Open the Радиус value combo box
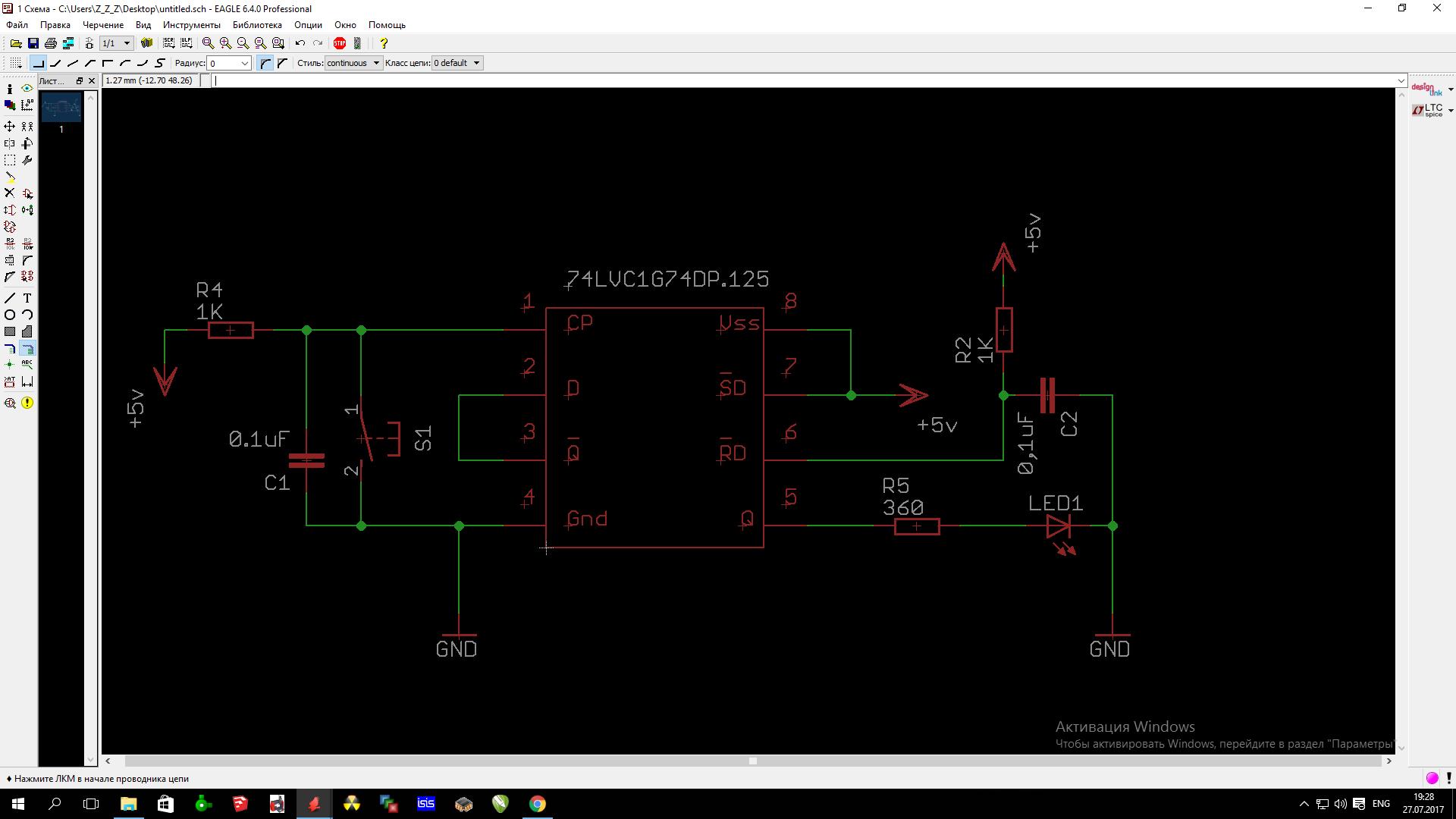 (x=230, y=63)
